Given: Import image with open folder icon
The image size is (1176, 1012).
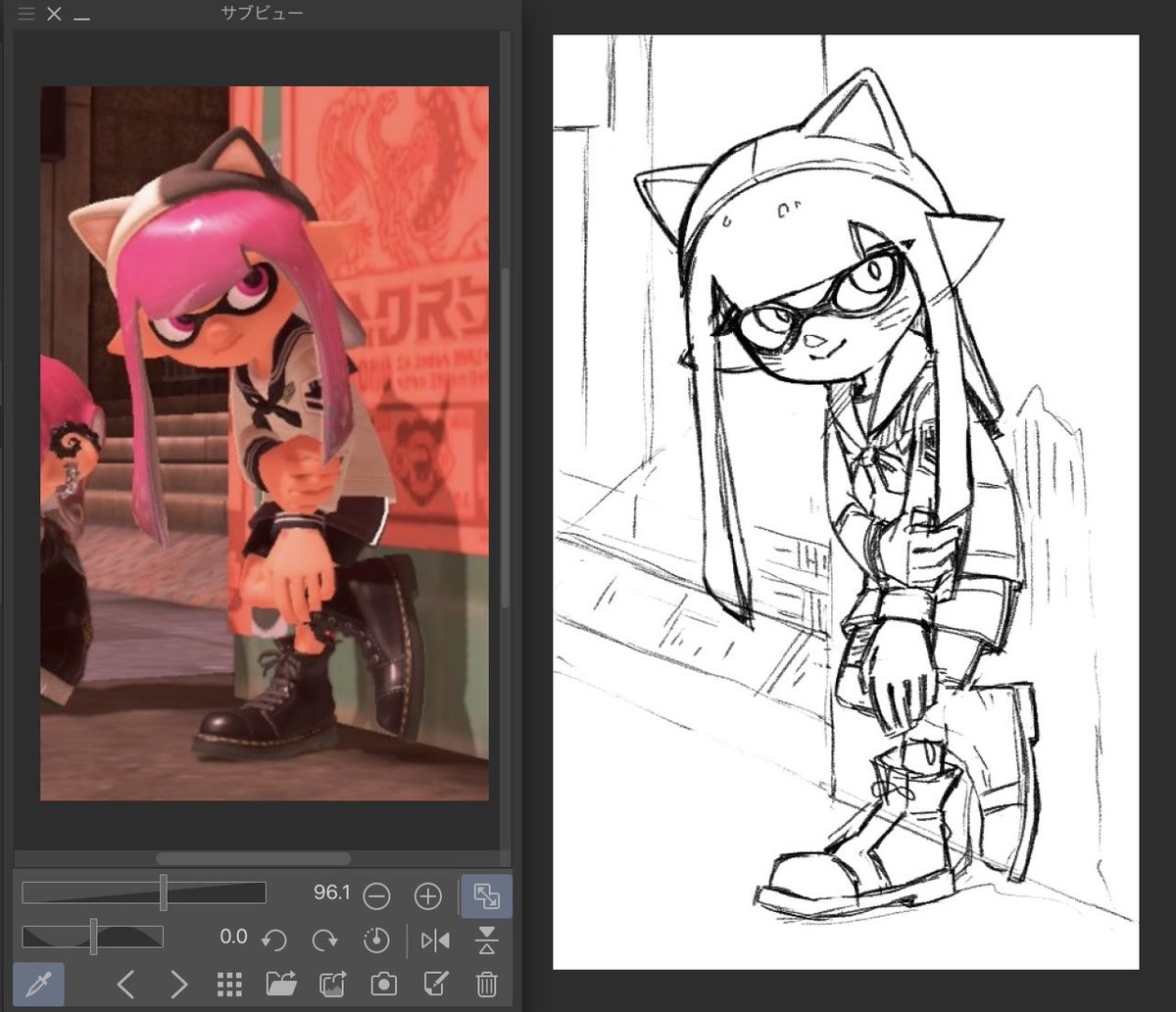Looking at the screenshot, I should click(281, 985).
